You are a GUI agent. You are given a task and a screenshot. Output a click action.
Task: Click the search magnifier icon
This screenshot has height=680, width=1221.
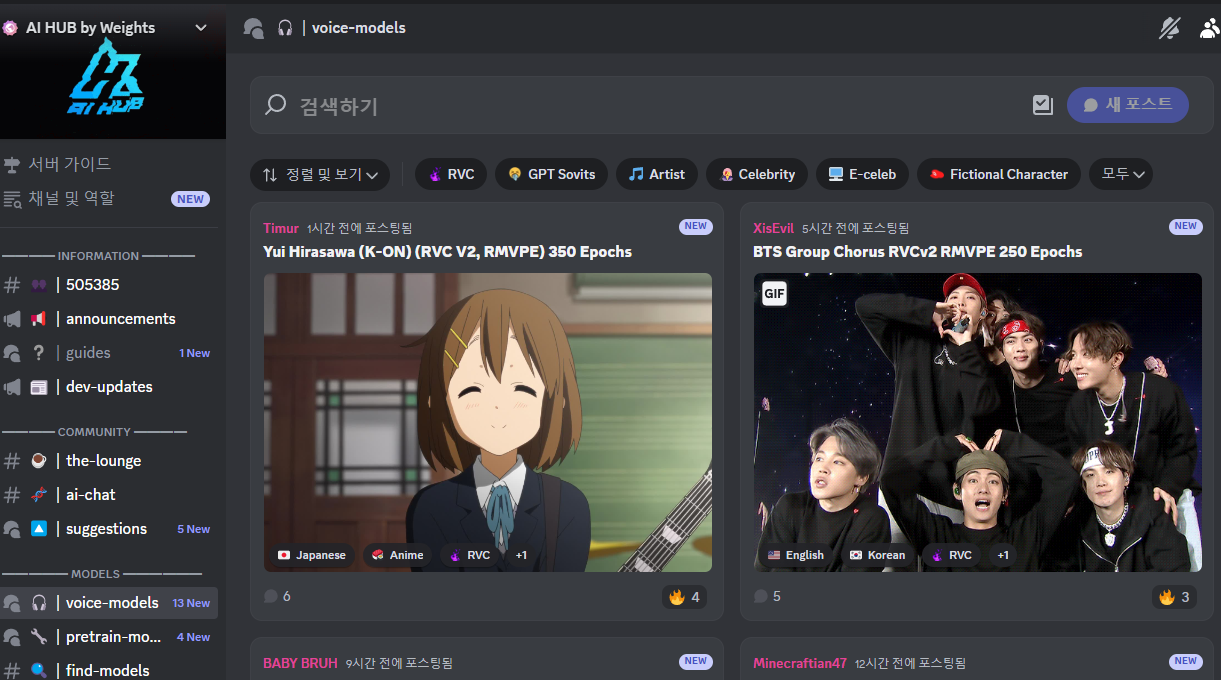click(276, 105)
